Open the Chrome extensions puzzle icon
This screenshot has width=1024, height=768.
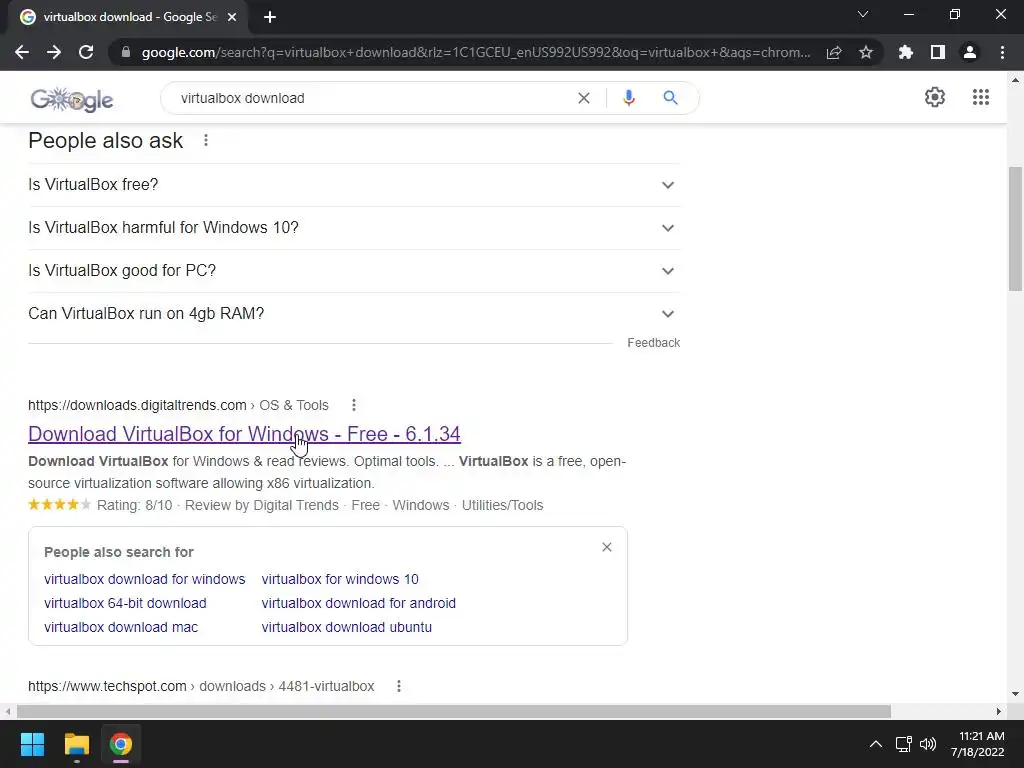(906, 52)
